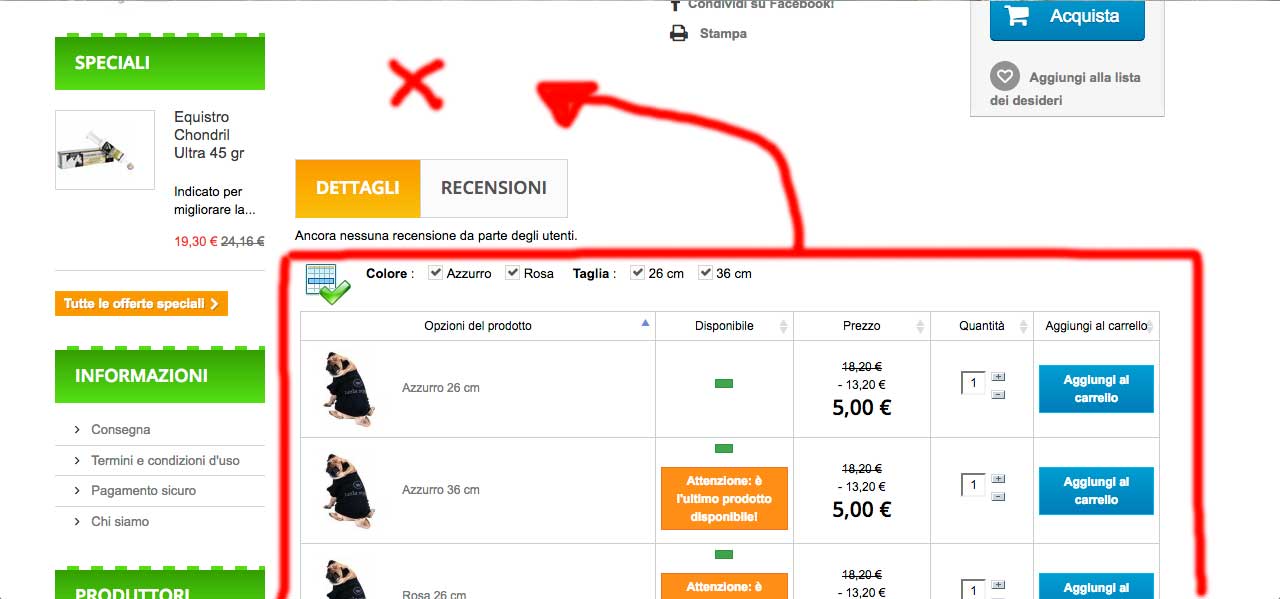The width and height of the screenshot is (1280, 599).
Task: Click the heart wishlist icon
Action: click(x=1004, y=76)
